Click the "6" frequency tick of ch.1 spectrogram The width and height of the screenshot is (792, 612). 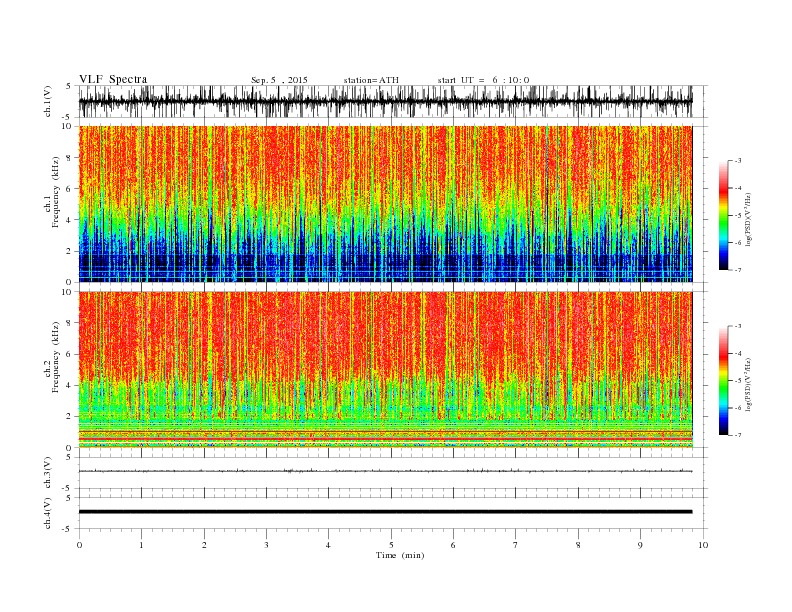70,189
